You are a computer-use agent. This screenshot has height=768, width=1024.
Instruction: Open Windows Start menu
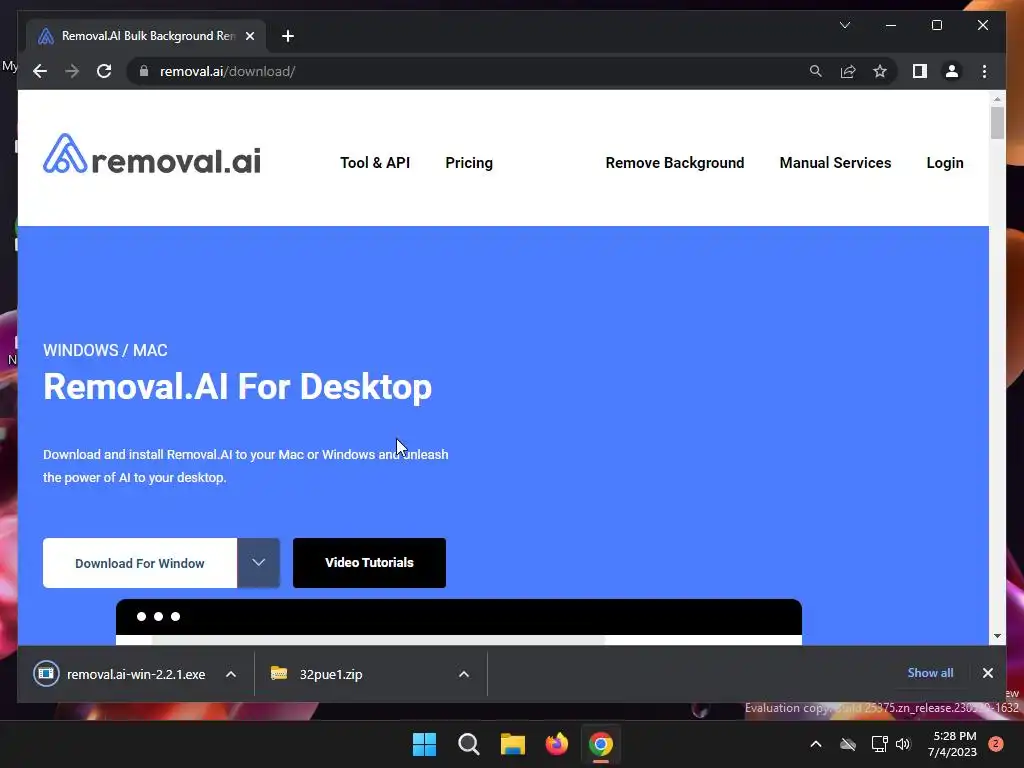point(424,744)
